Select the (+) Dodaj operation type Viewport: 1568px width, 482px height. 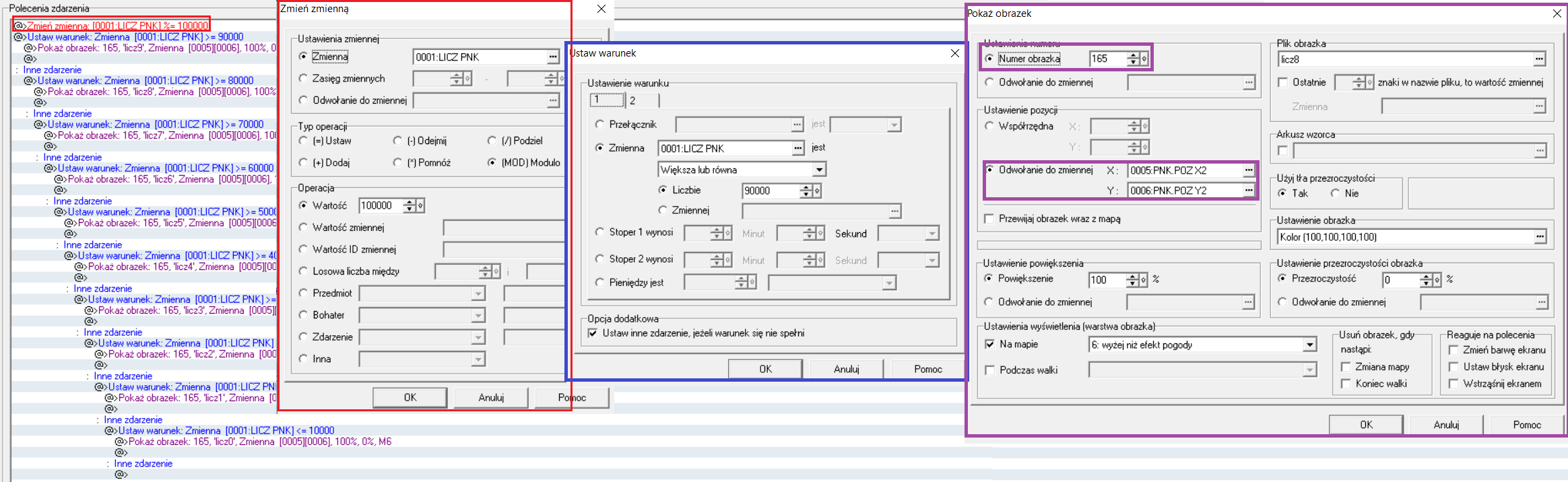[x=304, y=162]
